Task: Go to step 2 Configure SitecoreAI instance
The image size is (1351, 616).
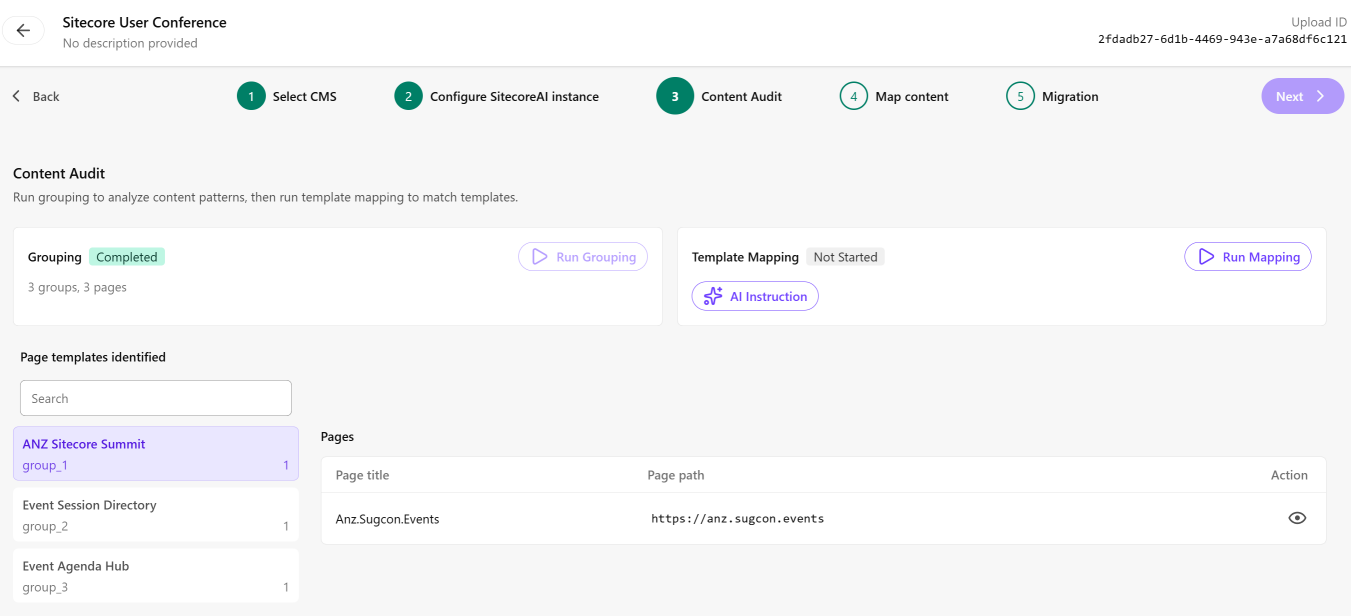Action: (497, 97)
